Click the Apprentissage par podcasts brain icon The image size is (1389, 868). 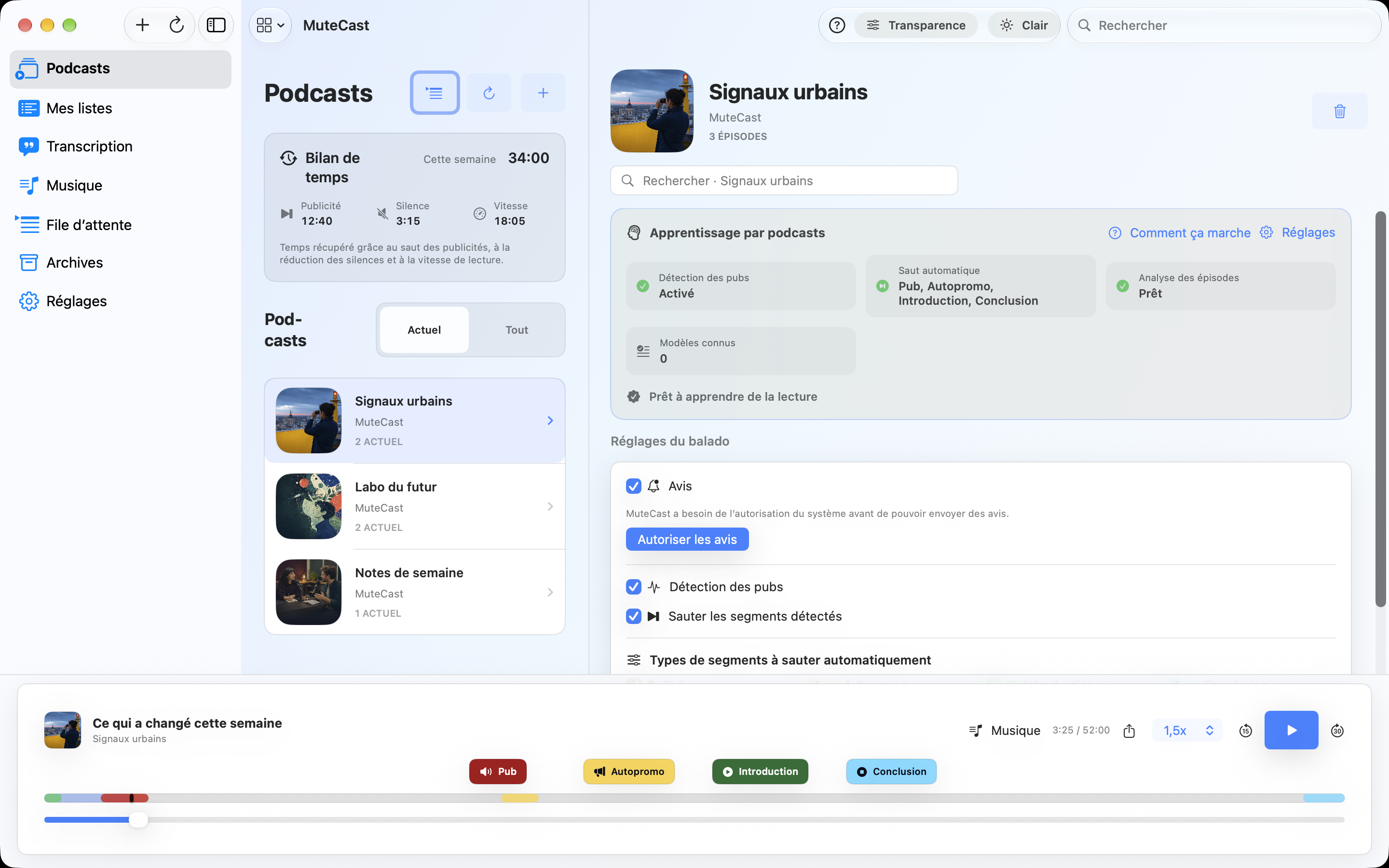(x=634, y=232)
